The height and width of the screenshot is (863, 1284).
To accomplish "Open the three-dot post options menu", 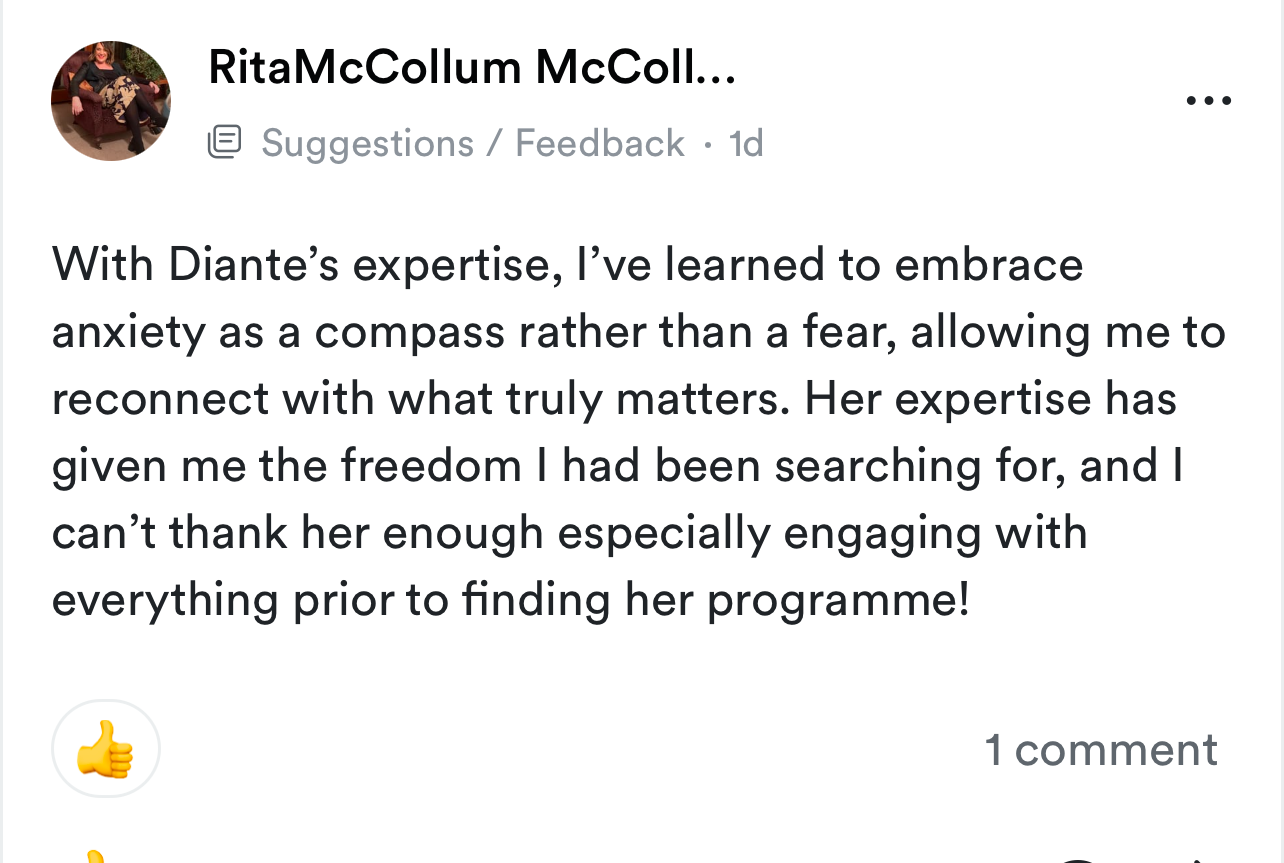I will (1208, 101).
